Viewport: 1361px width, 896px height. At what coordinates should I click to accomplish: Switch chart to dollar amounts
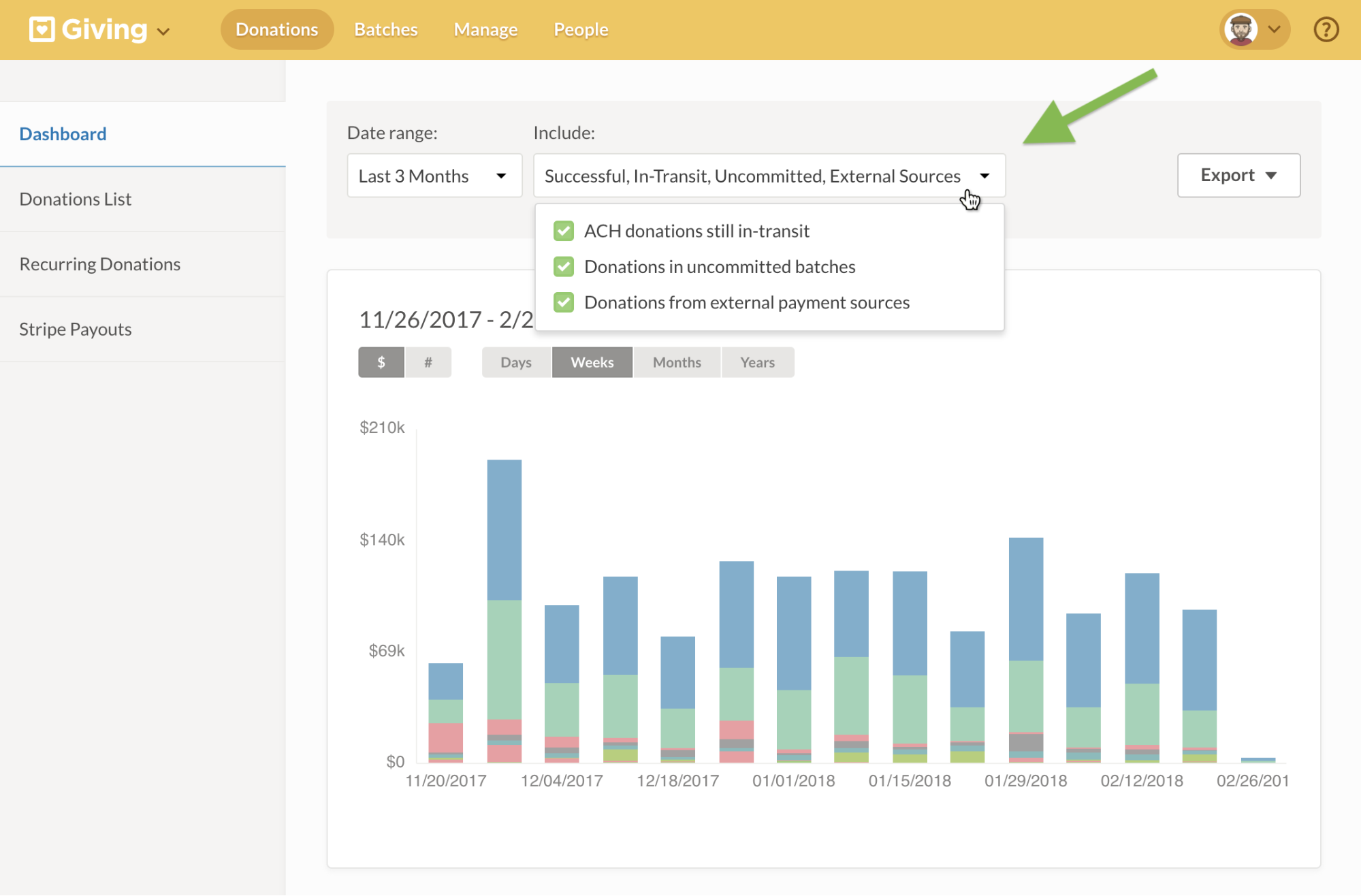(381, 362)
